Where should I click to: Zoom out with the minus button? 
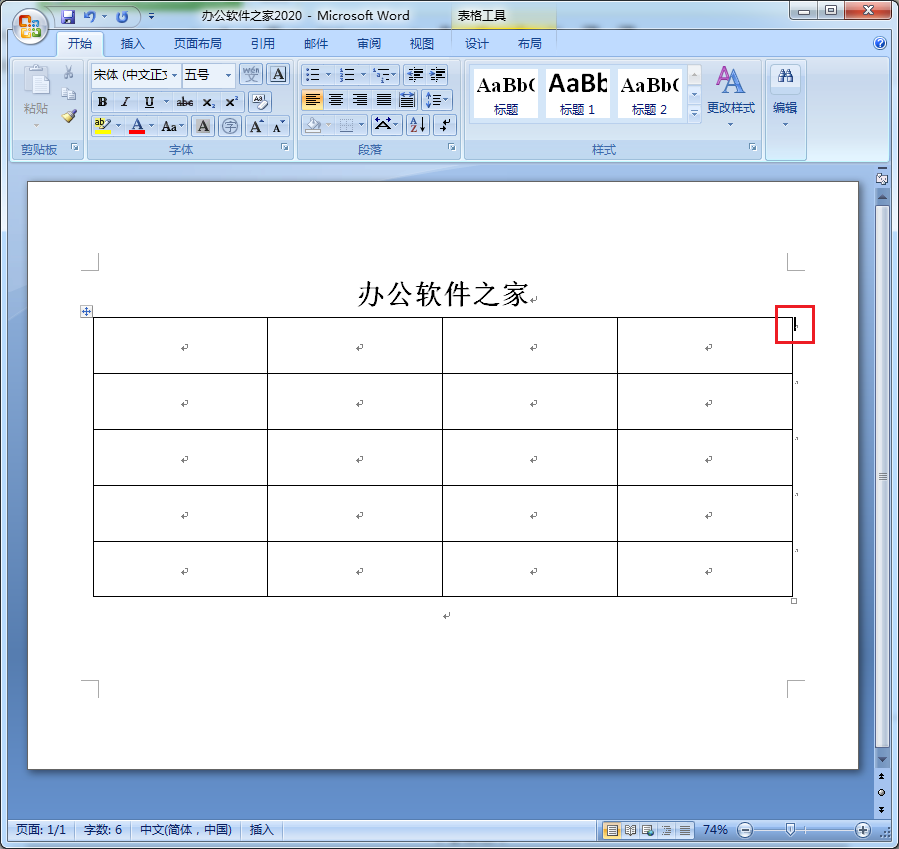(x=745, y=830)
